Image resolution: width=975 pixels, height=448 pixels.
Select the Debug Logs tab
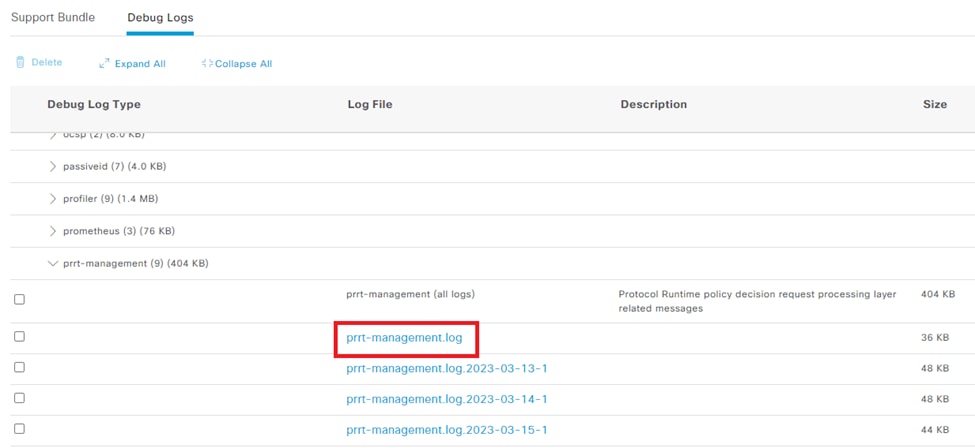160,18
